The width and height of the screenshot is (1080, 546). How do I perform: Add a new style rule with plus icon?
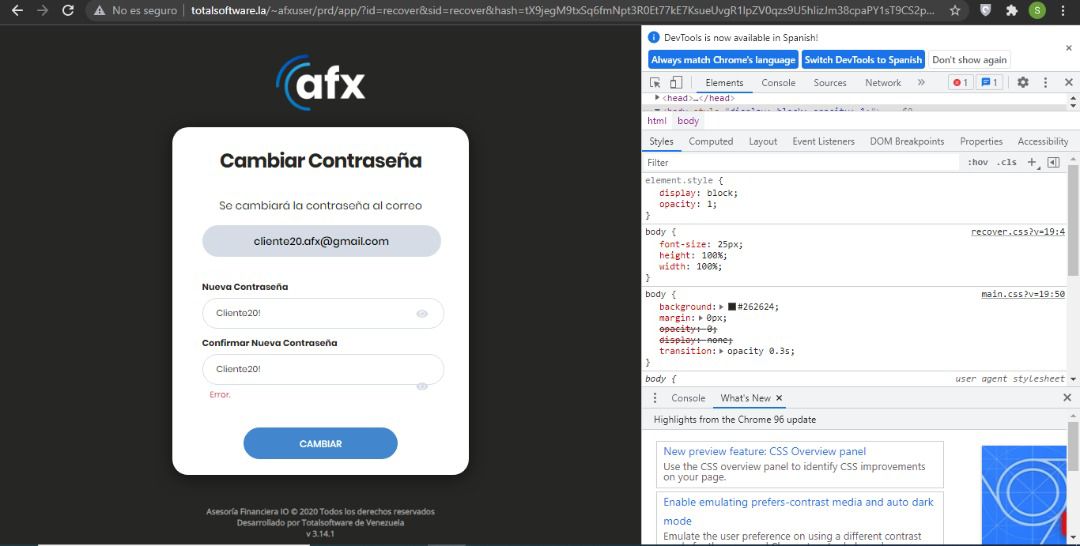(1032, 162)
